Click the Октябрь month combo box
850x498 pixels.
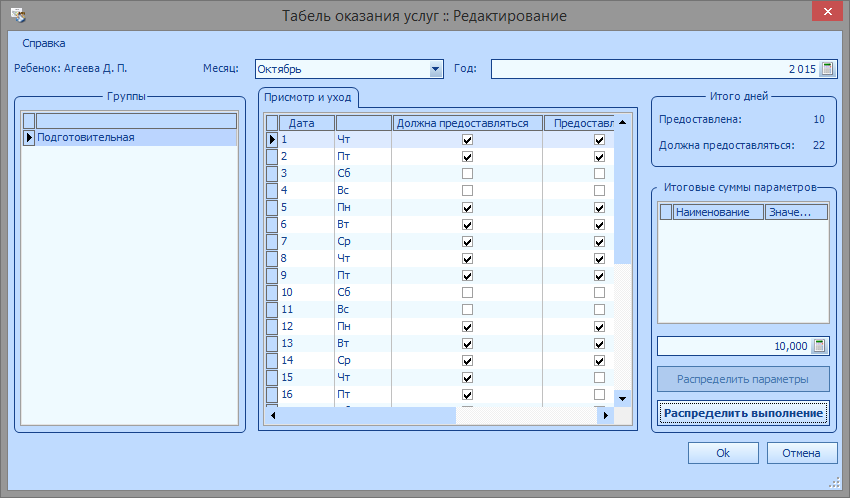349,69
